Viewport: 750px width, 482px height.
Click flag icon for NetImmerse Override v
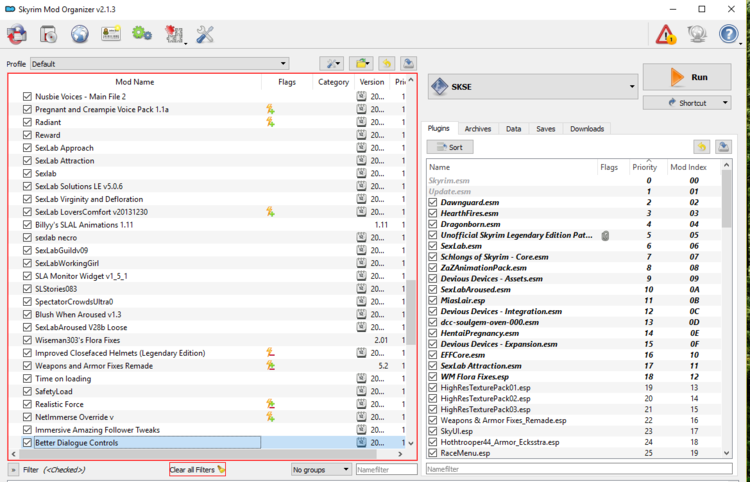[x=271, y=417]
